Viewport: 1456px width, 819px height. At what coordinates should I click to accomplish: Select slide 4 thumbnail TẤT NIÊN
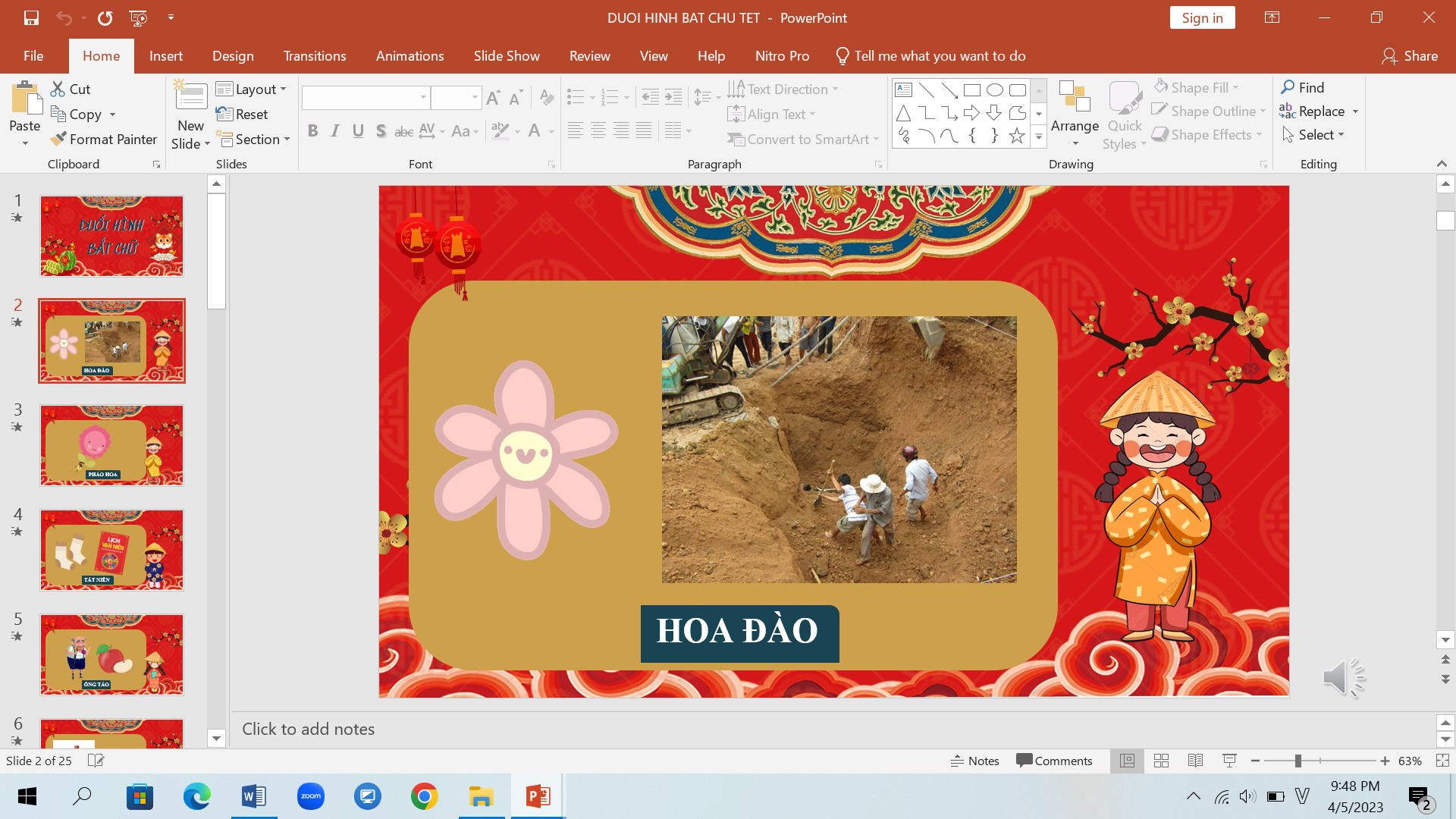[111, 550]
